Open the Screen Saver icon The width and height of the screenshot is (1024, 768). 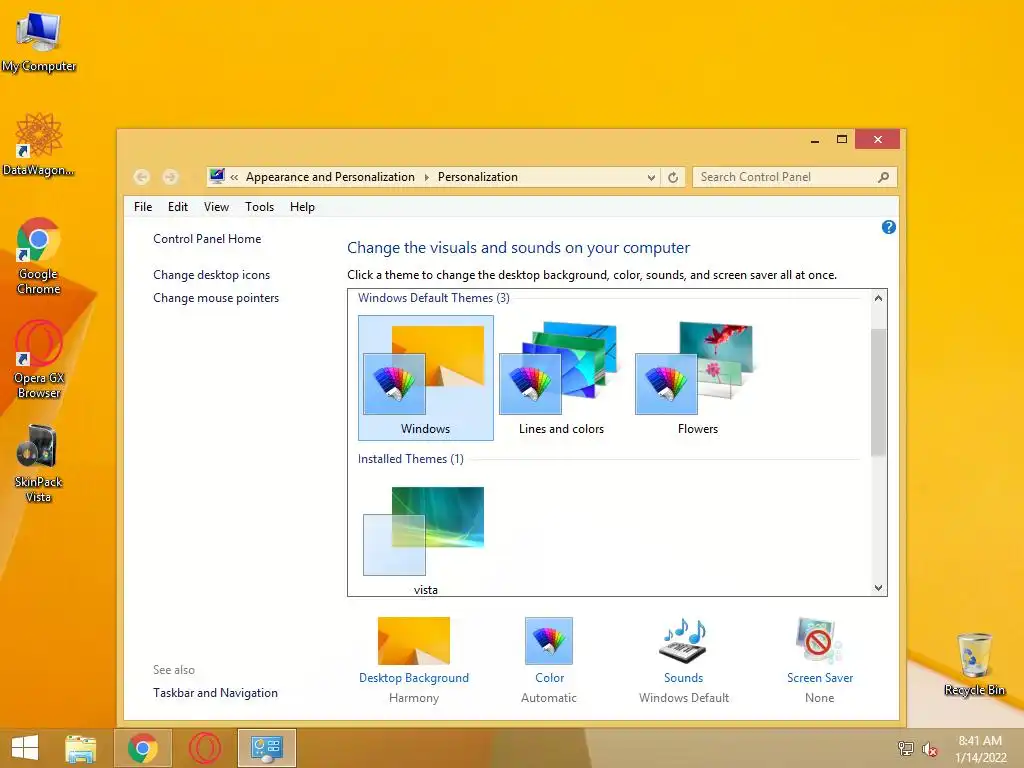click(819, 641)
